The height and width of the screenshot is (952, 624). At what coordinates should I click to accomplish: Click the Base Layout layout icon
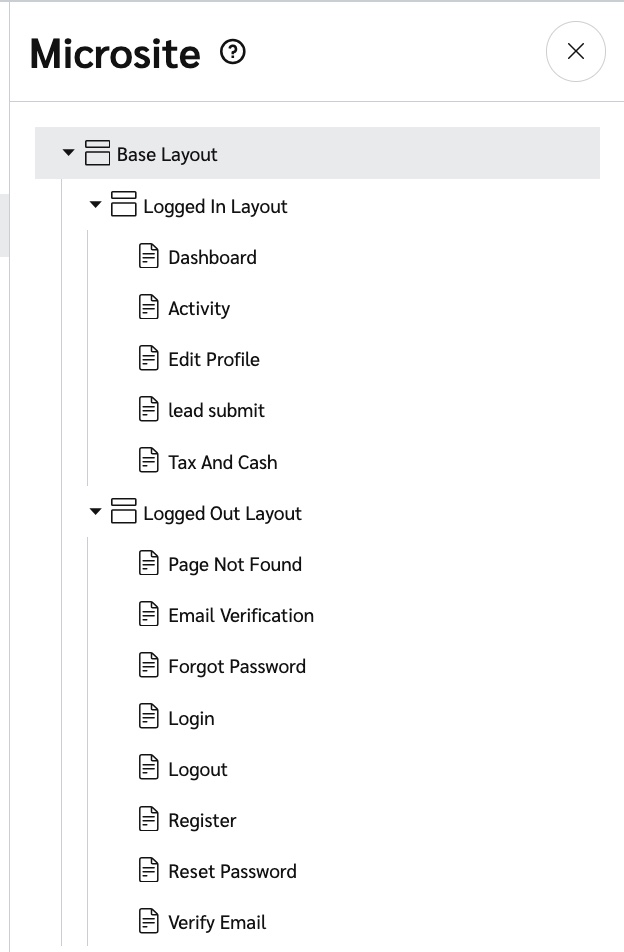pyautogui.click(x=97, y=154)
